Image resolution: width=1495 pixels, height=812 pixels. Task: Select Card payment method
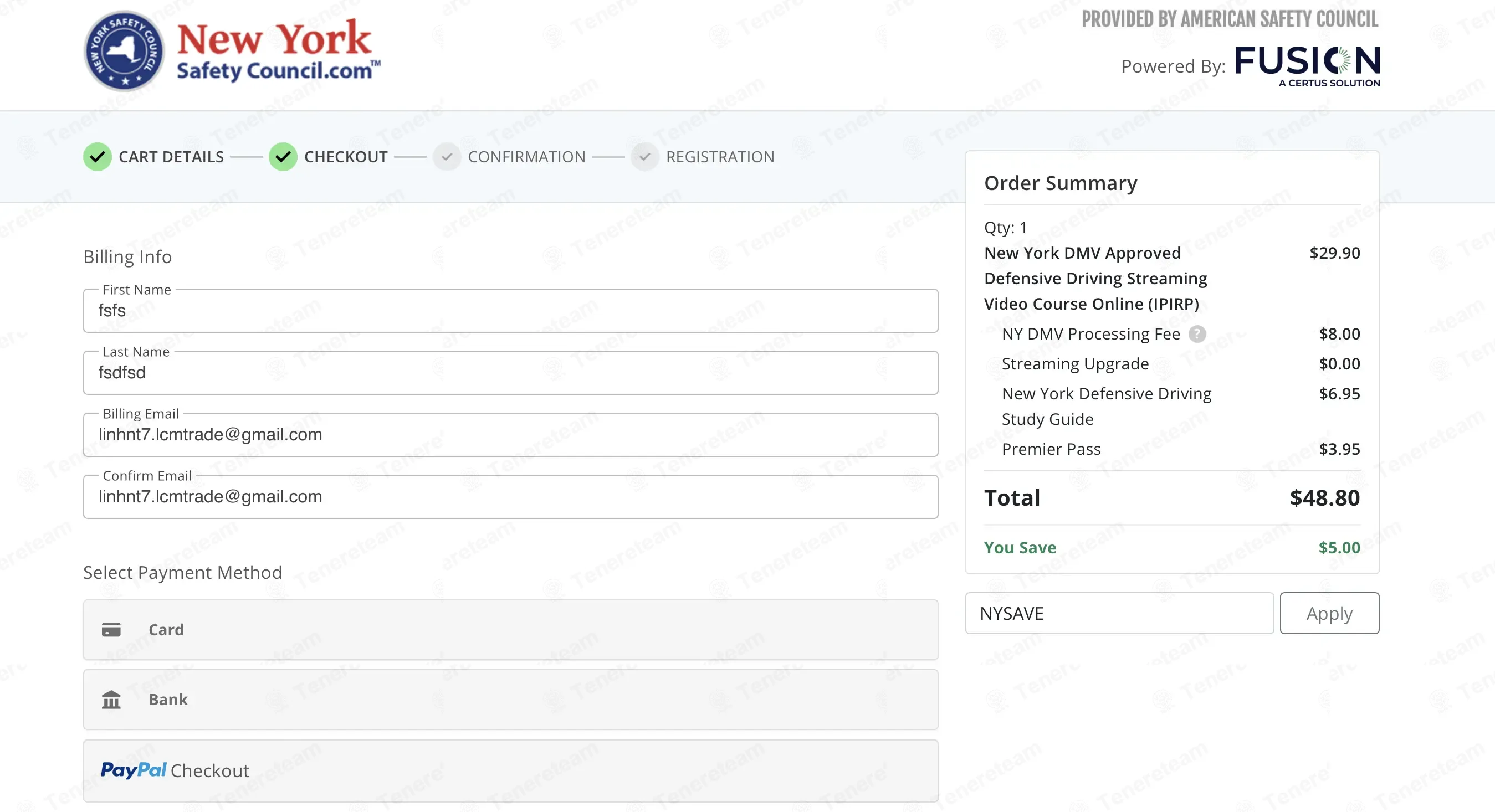[510, 630]
